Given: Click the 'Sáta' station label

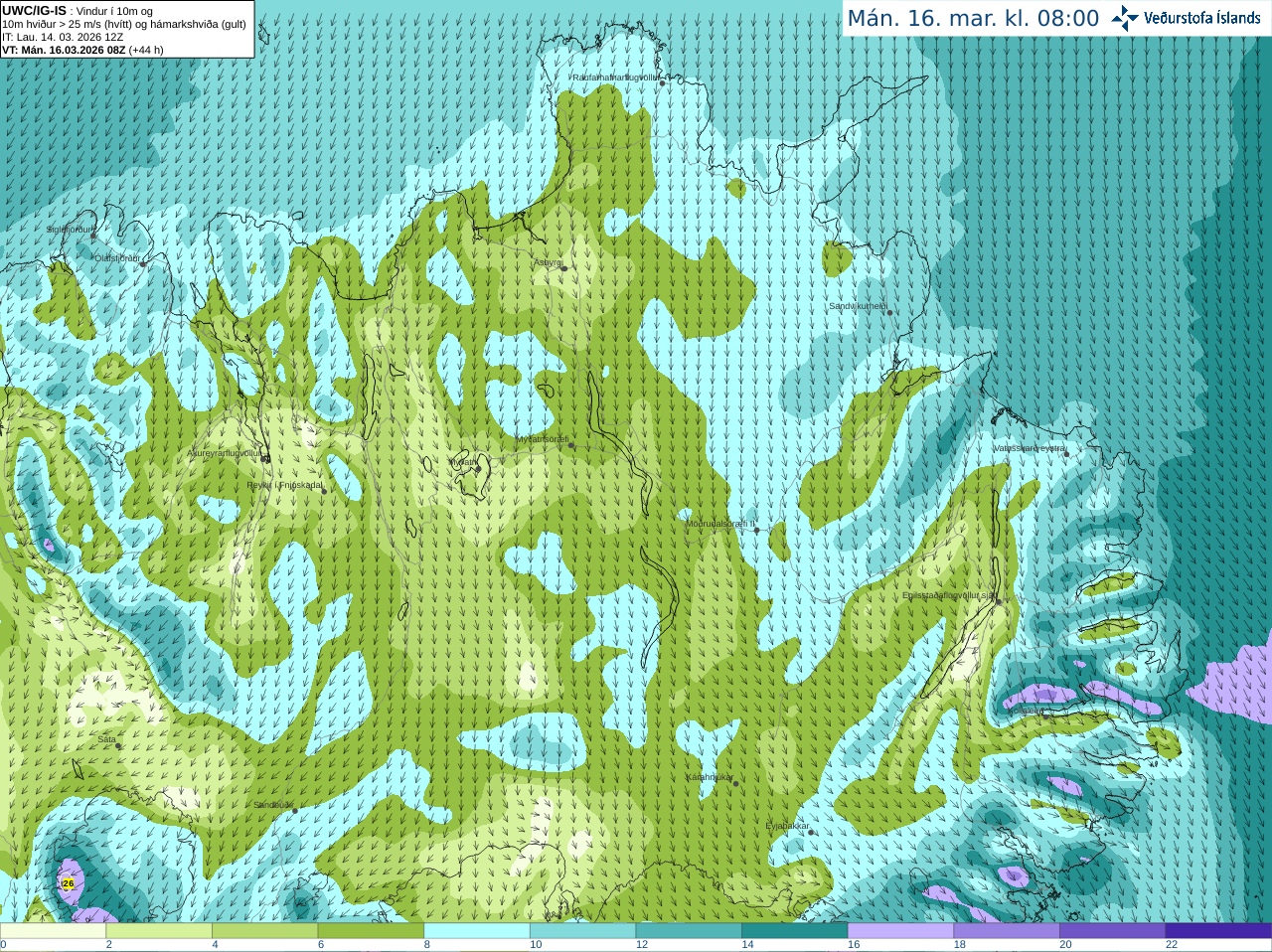Looking at the screenshot, I should [106, 739].
